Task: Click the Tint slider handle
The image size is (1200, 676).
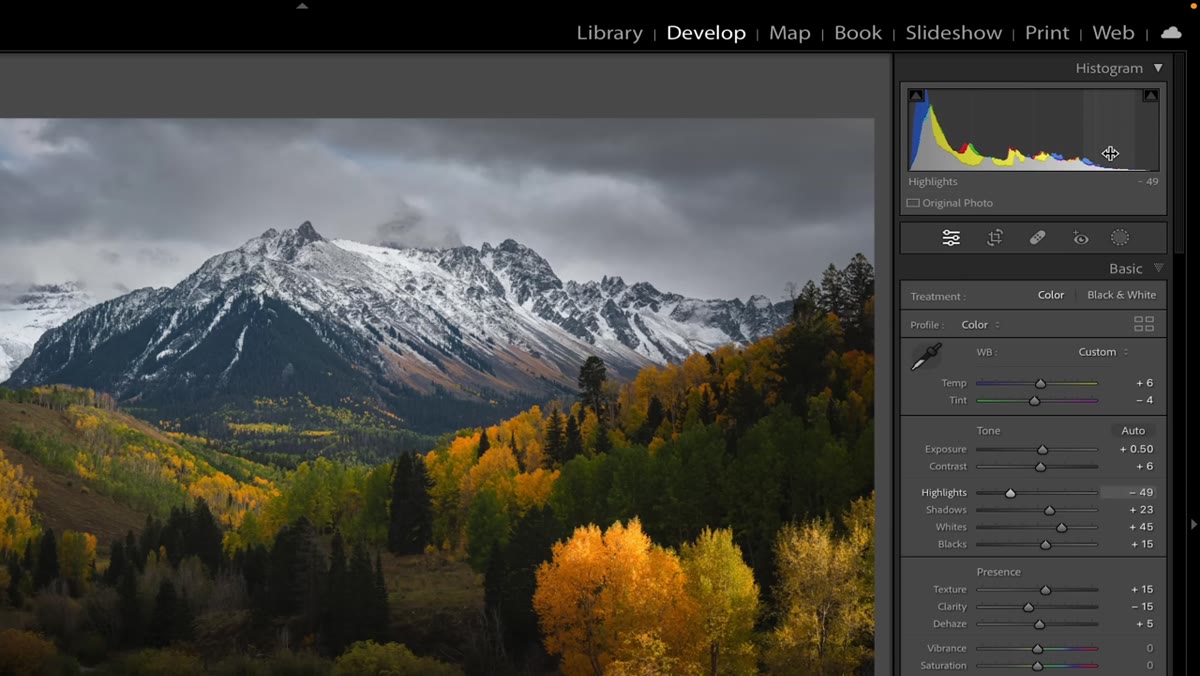Action: coord(1034,400)
